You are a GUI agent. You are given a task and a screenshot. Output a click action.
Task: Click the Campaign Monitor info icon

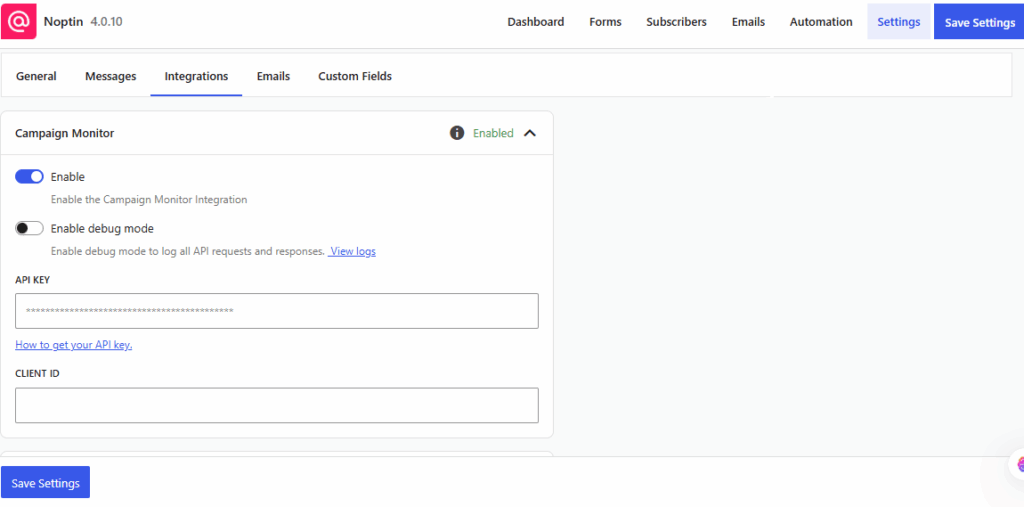point(457,133)
